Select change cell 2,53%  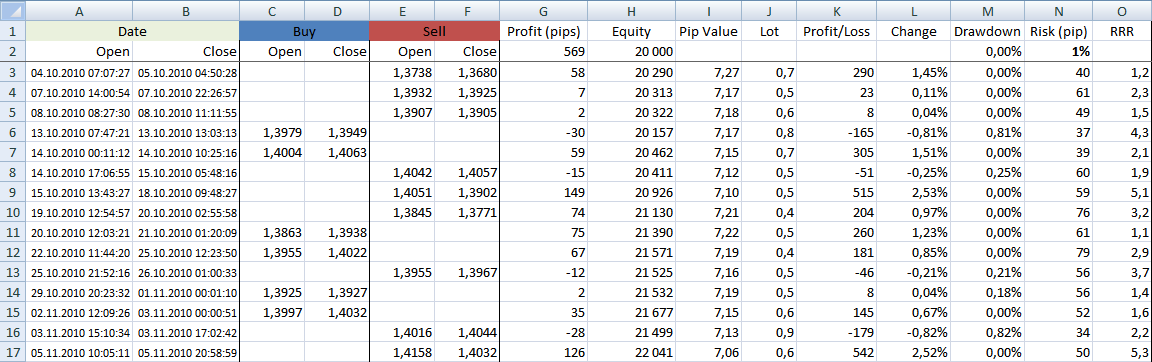[x=912, y=192]
